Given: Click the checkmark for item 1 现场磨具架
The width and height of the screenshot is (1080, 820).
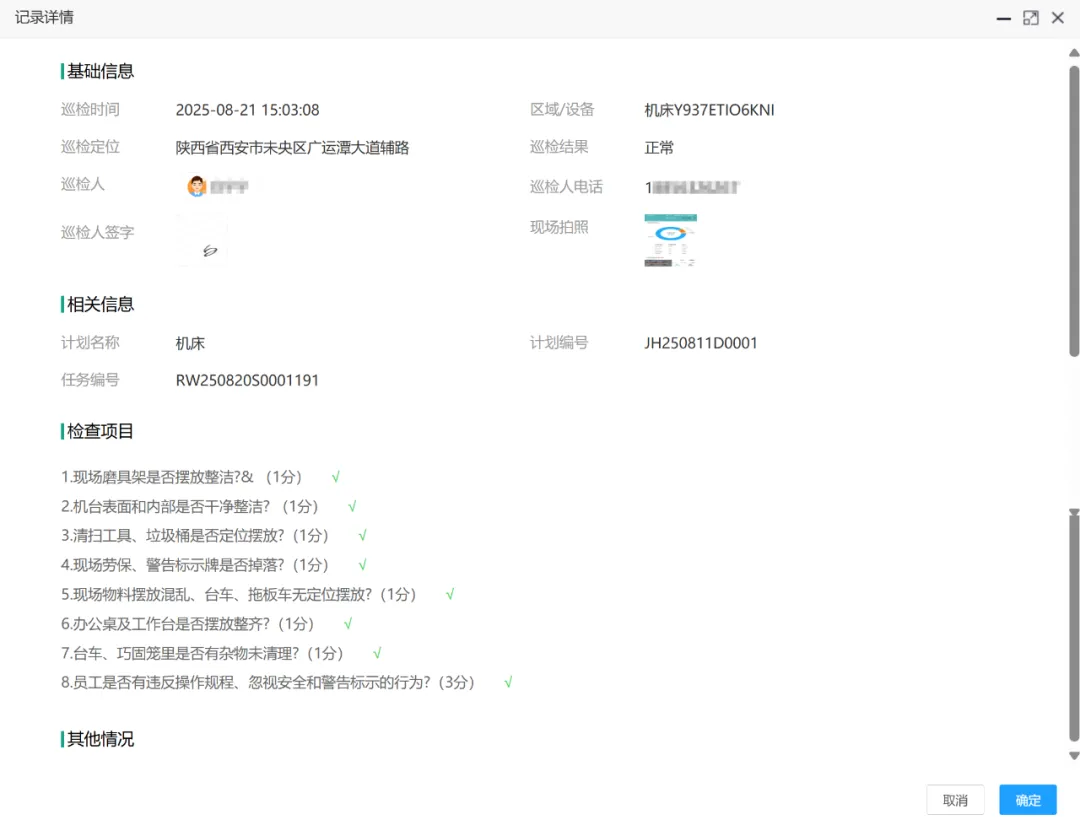Looking at the screenshot, I should pos(335,477).
